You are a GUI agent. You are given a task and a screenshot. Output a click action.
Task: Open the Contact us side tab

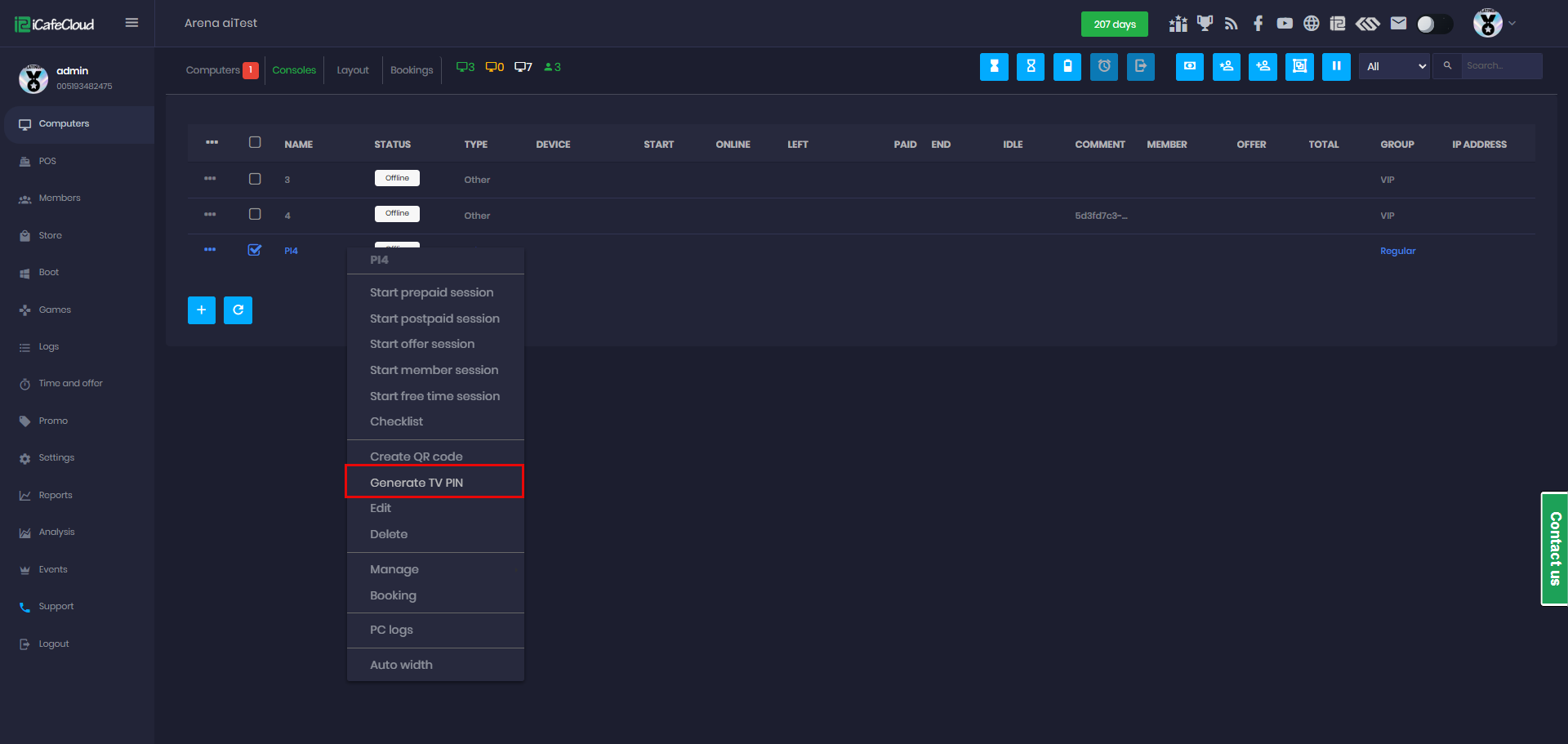(x=1554, y=549)
